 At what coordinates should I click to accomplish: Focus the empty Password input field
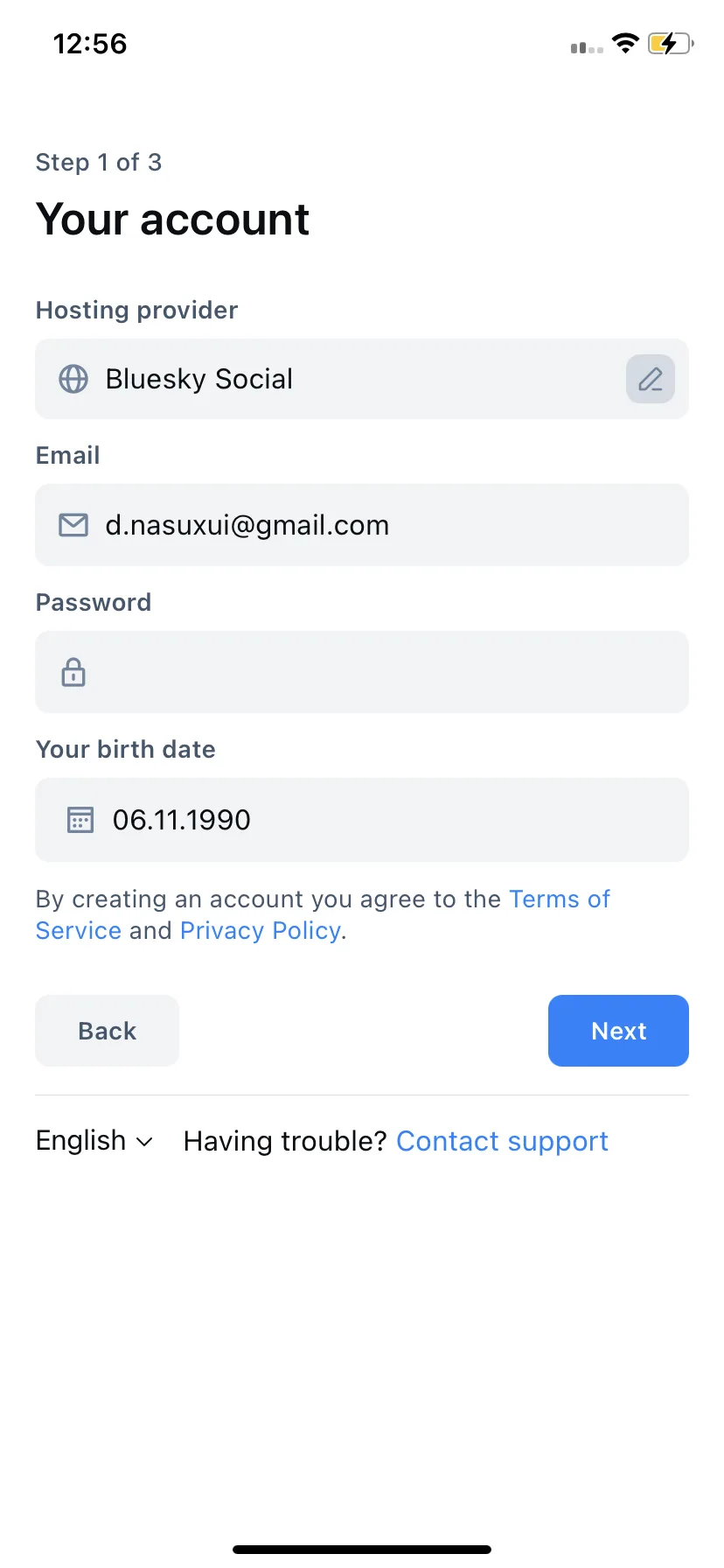(362, 672)
